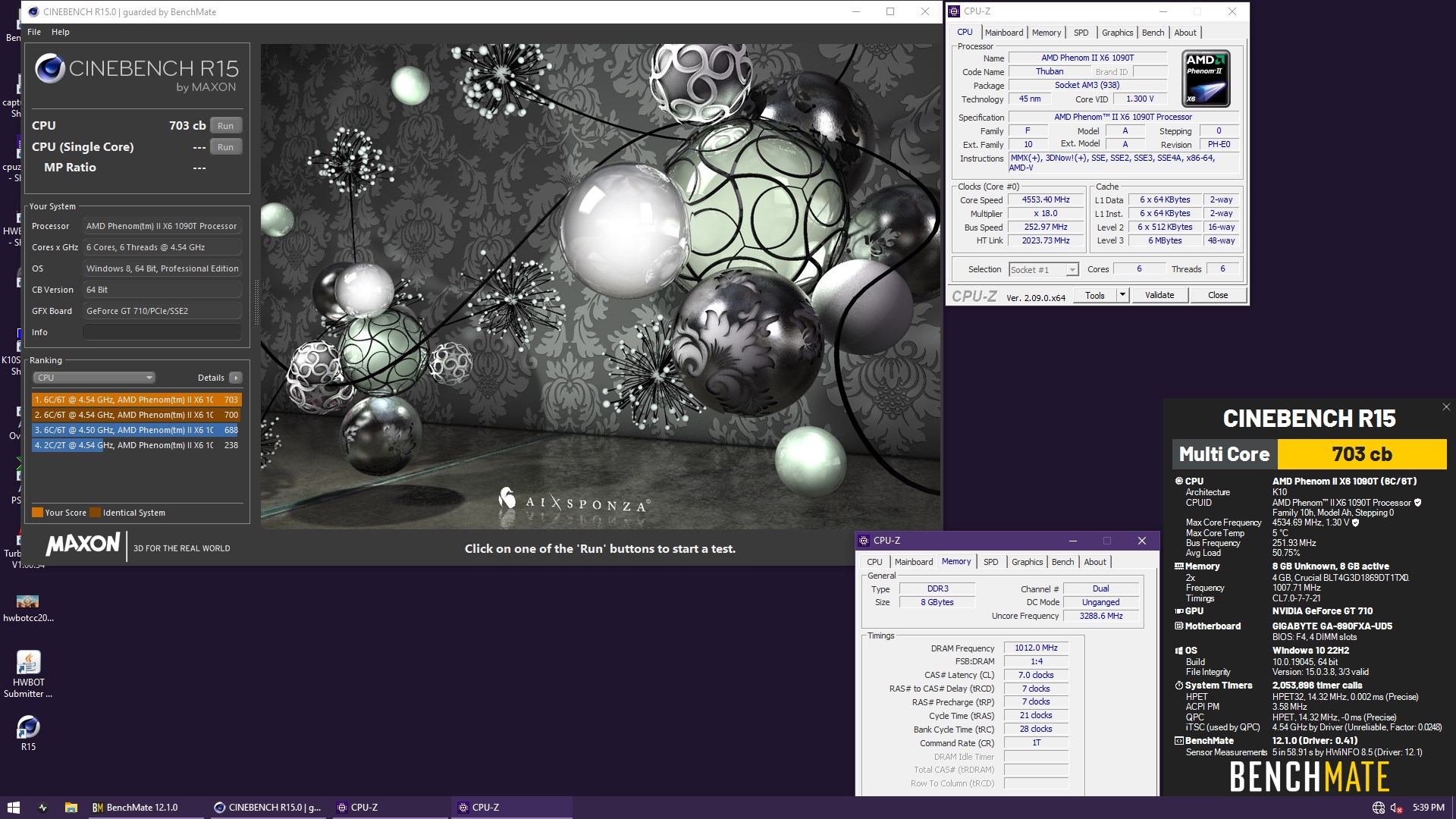Expand the Socket #1 selection dropdown
This screenshot has height=819, width=1456.
(1043, 270)
